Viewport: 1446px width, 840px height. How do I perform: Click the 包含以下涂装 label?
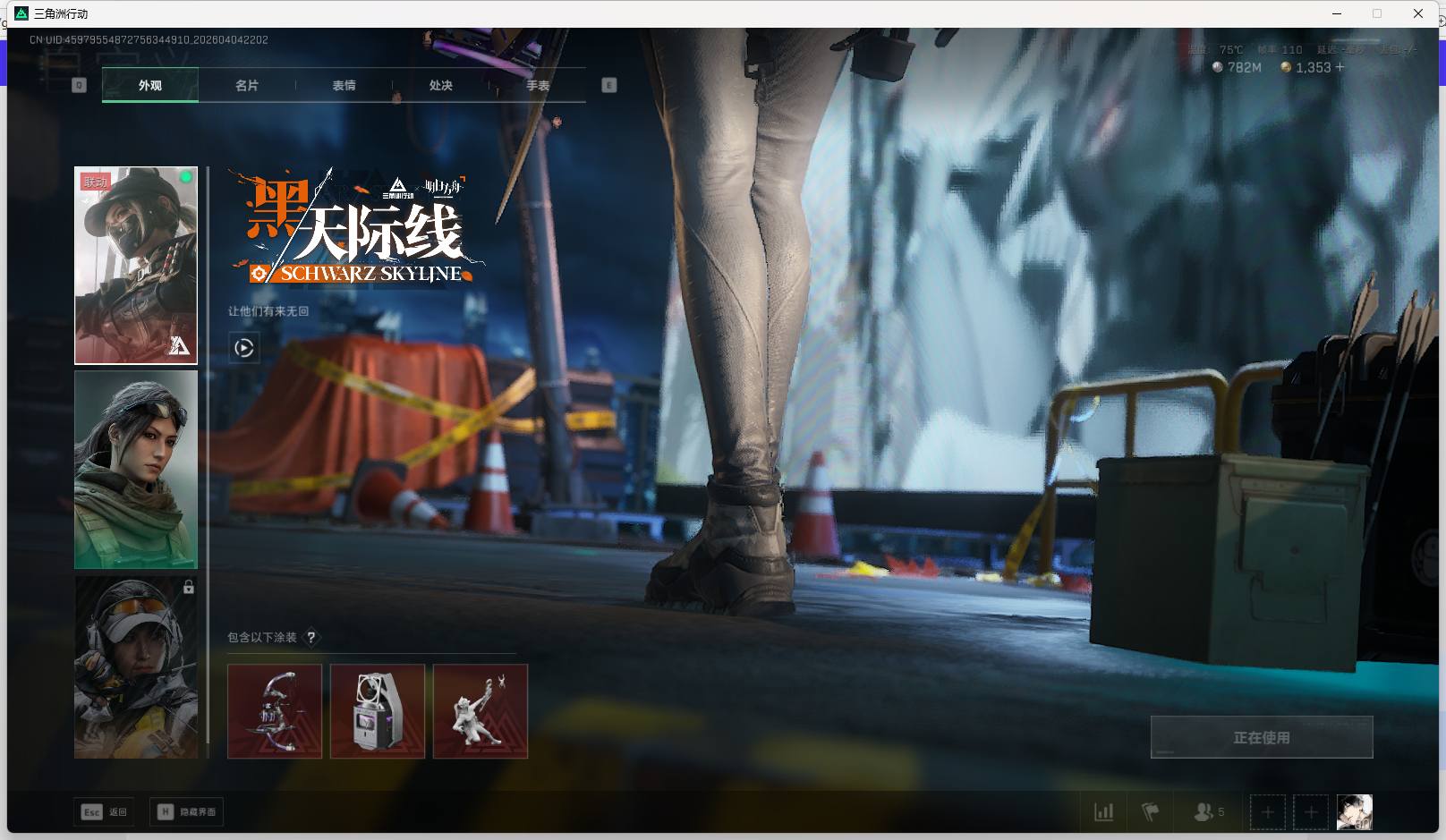262,637
